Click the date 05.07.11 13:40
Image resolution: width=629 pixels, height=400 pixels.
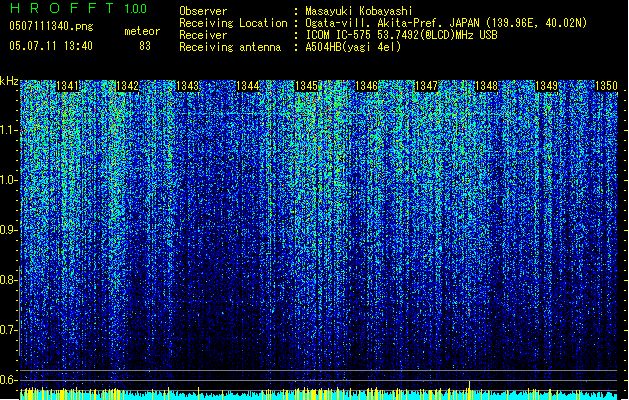click(x=51, y=46)
